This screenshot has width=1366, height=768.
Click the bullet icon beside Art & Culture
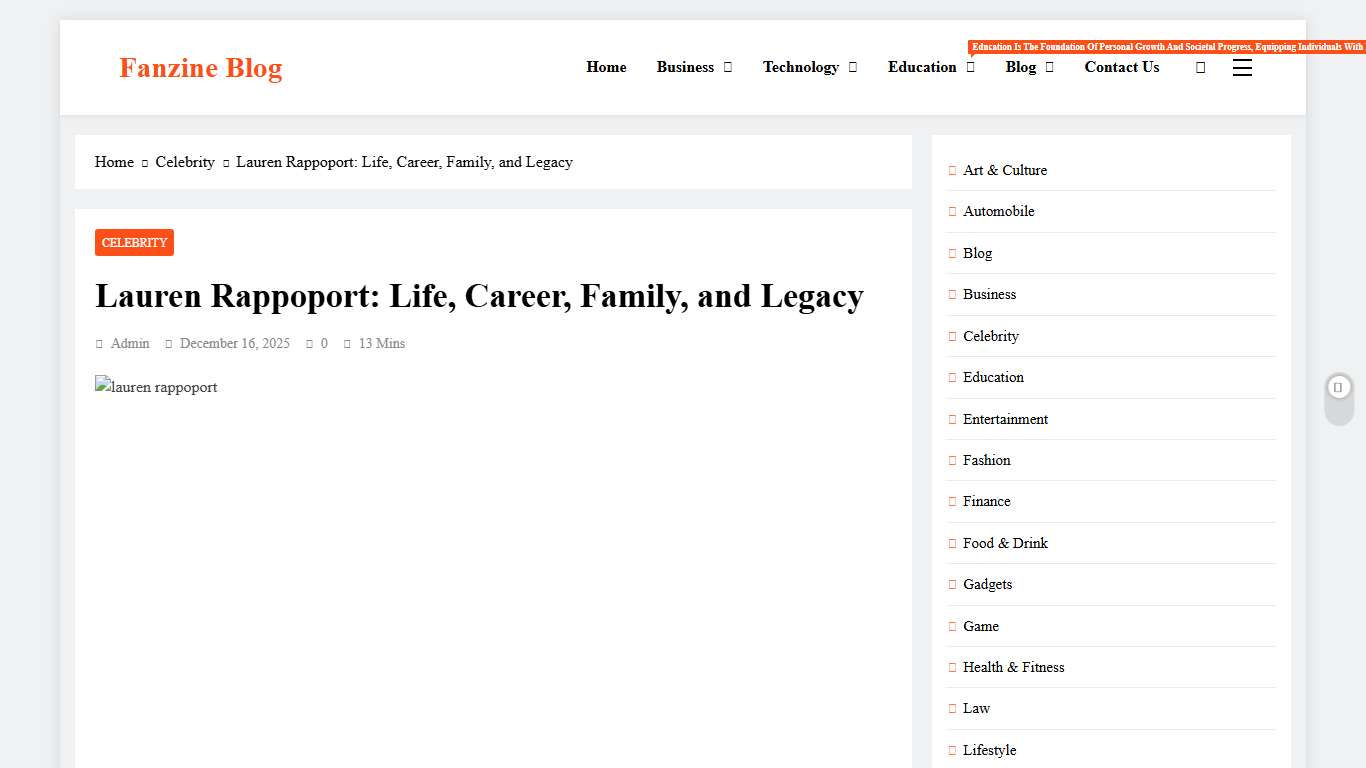(951, 170)
